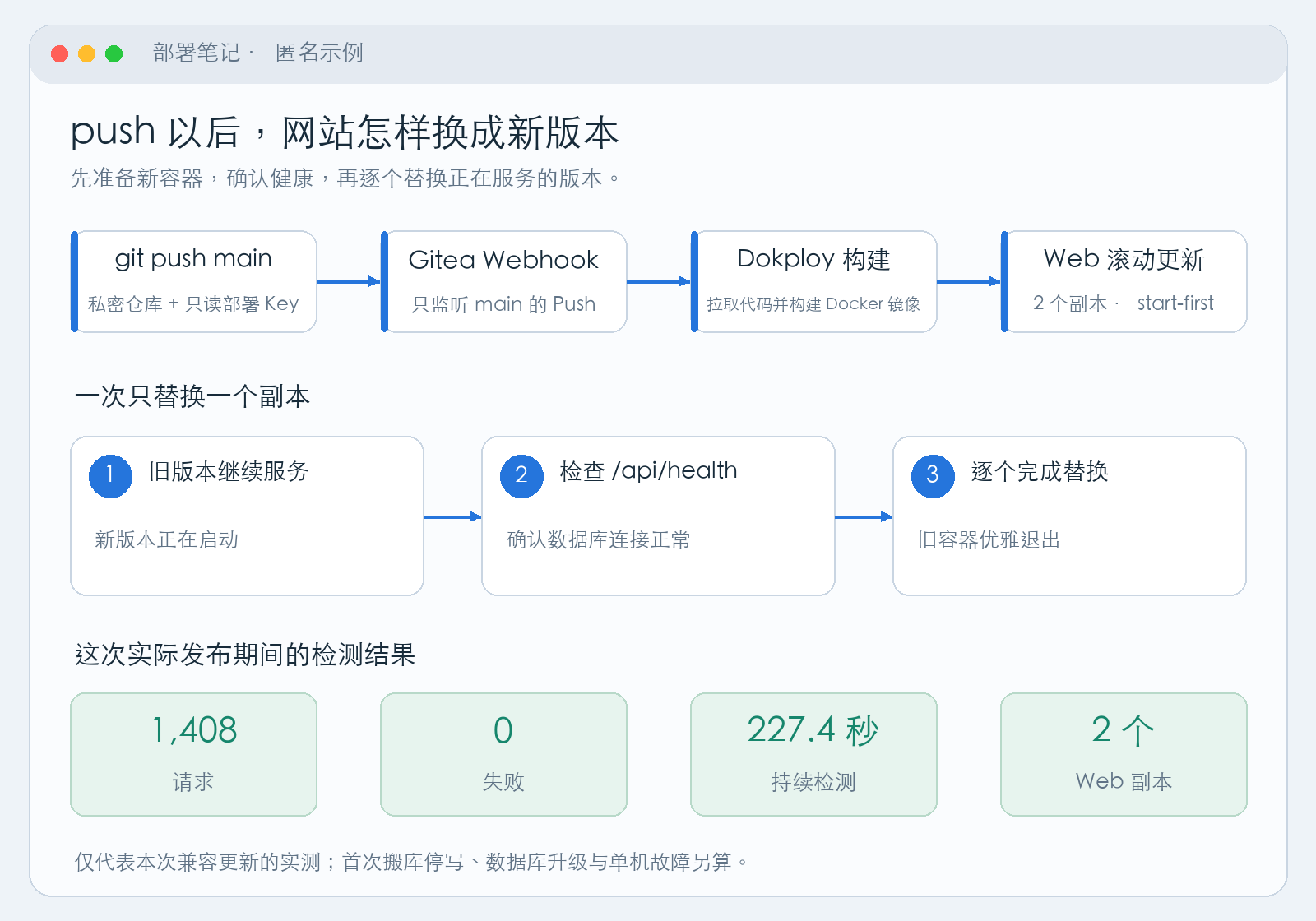Click the 持续检测 label
The image size is (1316, 921).
(813, 781)
